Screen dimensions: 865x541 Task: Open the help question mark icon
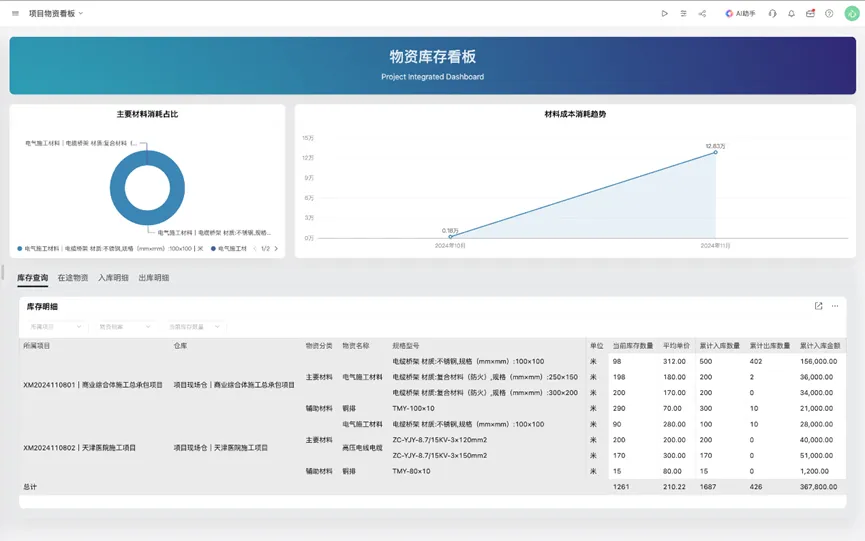(829, 14)
